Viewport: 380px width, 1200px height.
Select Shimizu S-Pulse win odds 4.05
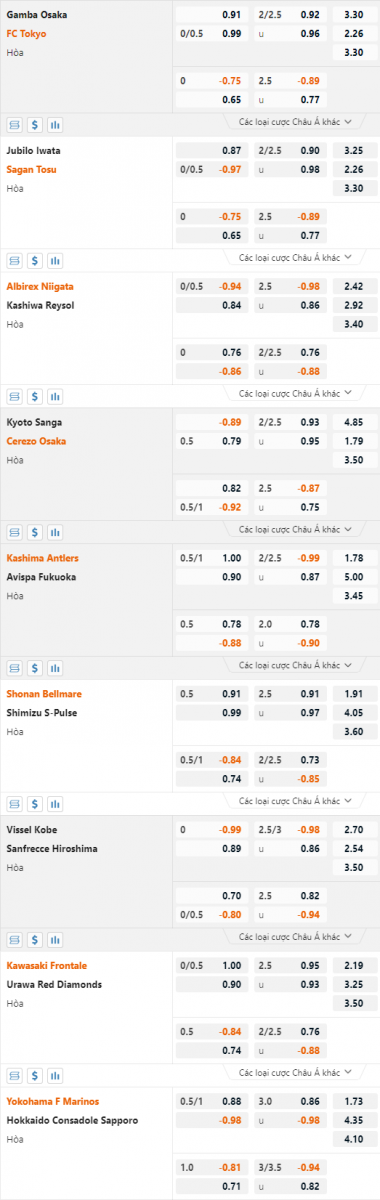tap(354, 713)
